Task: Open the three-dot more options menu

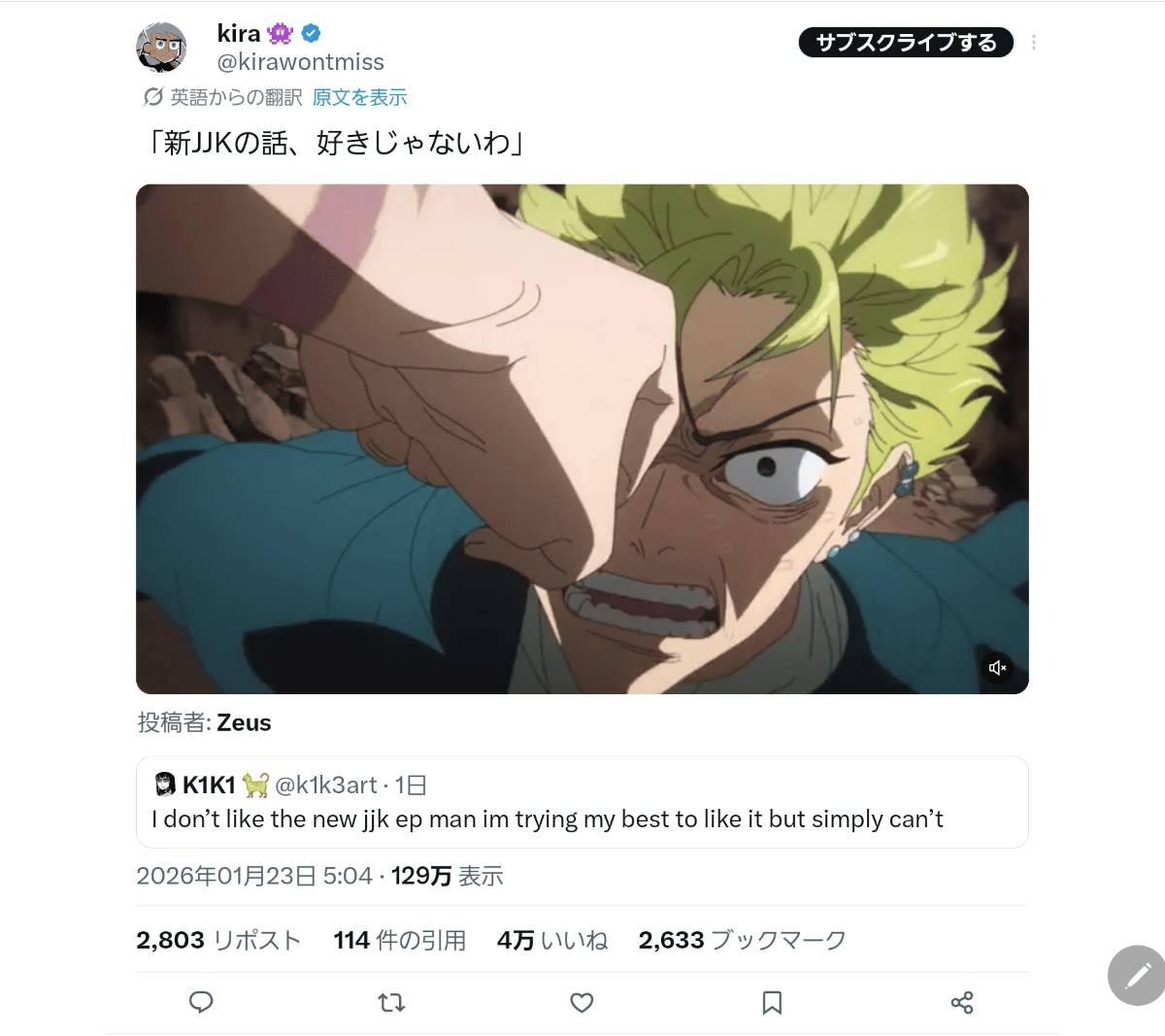Action: tap(1034, 43)
